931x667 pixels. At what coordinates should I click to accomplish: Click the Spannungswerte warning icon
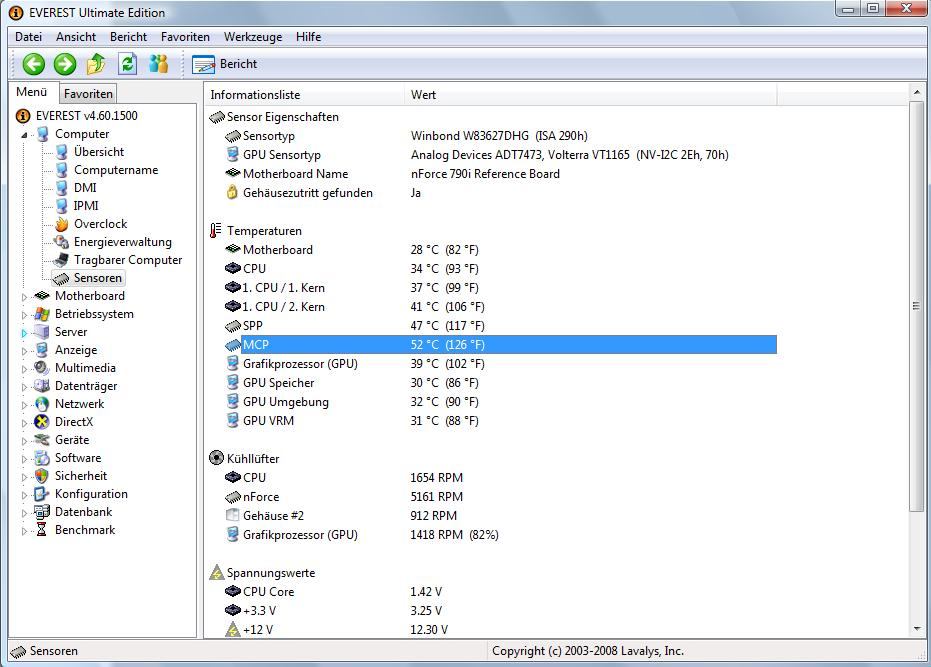217,573
